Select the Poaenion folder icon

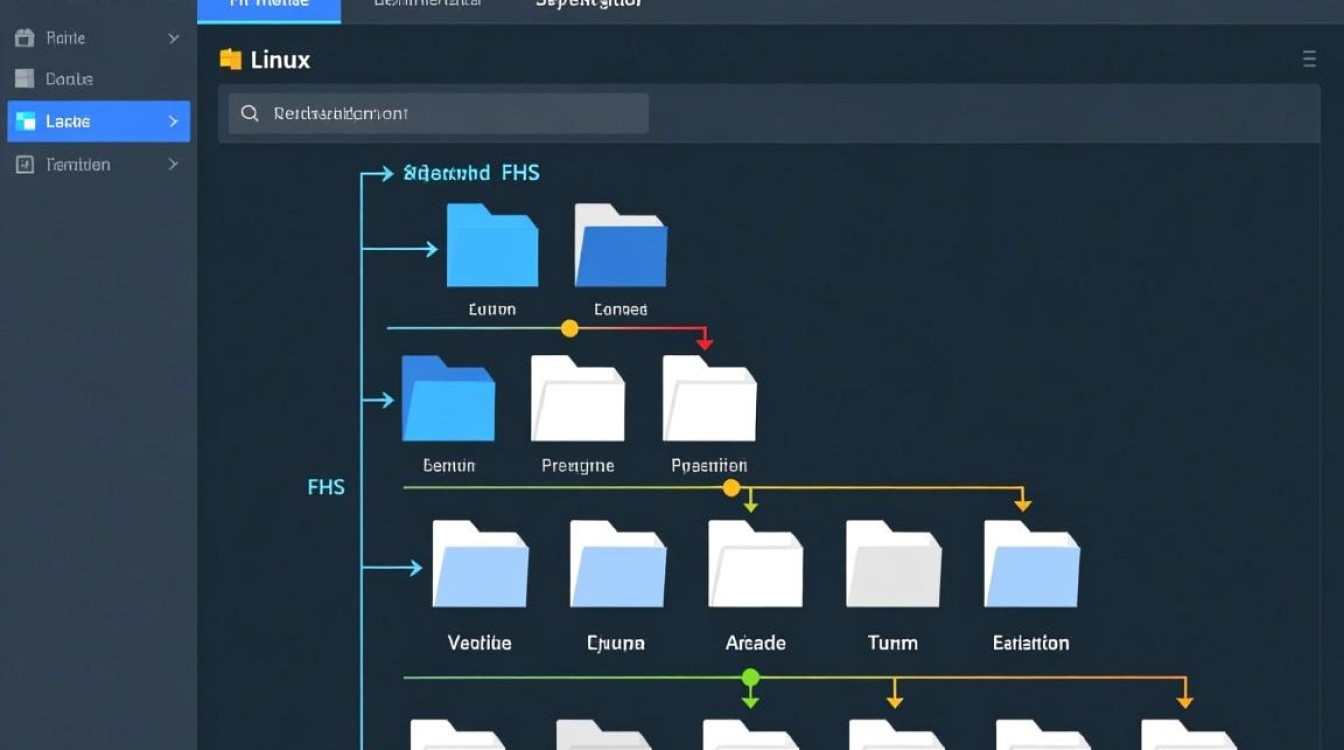[x=708, y=400]
